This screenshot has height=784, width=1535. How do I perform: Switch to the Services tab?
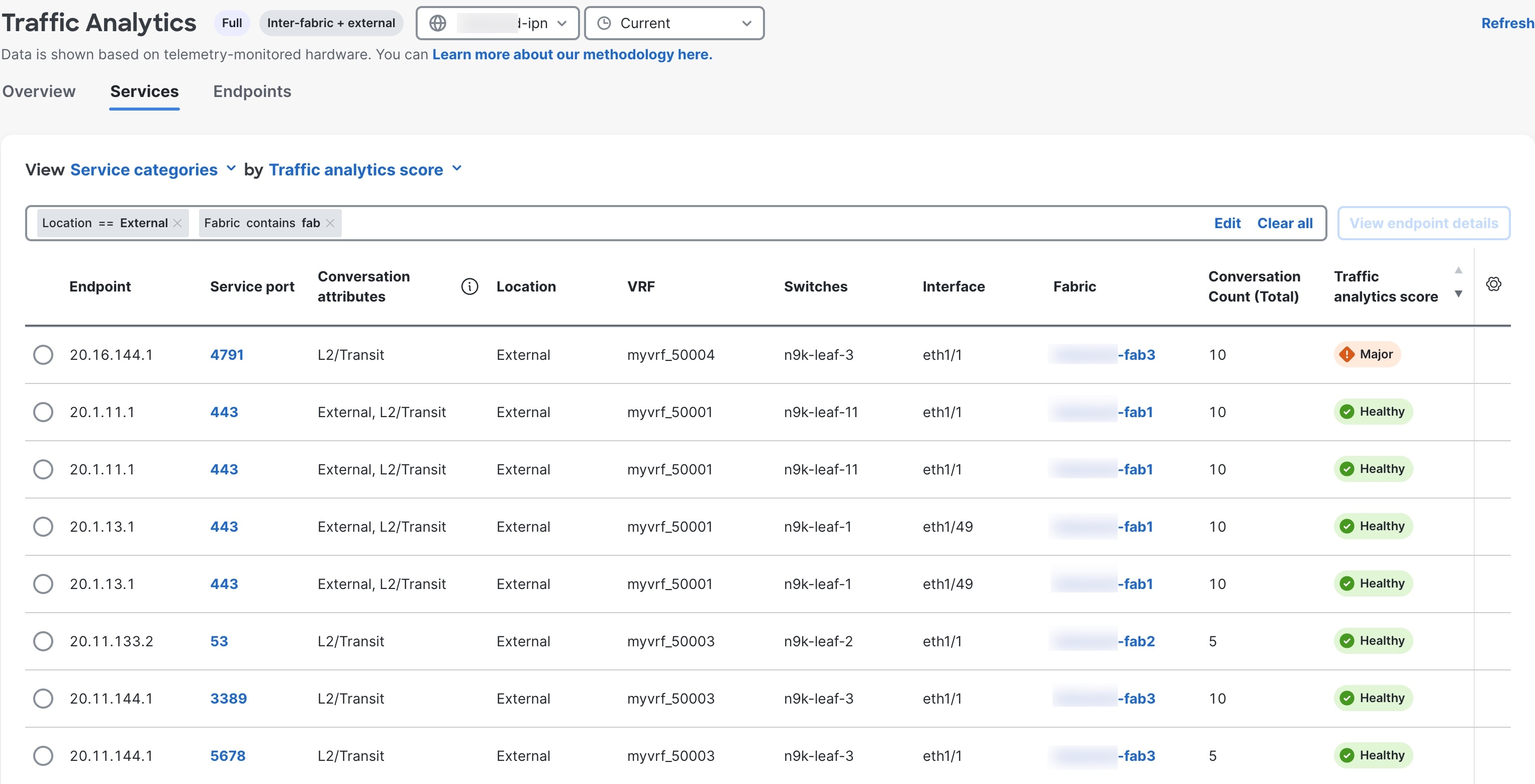[x=144, y=91]
